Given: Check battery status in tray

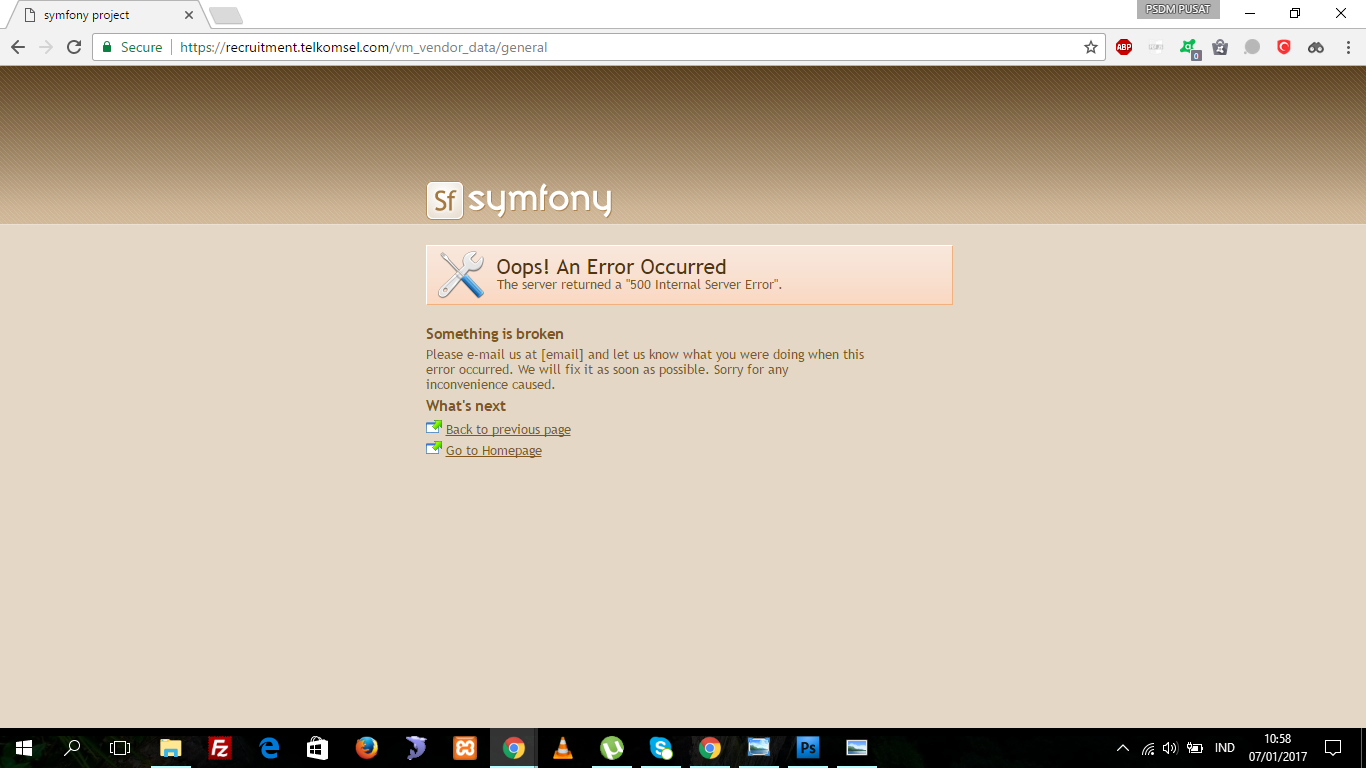Looking at the screenshot, I should point(1195,748).
